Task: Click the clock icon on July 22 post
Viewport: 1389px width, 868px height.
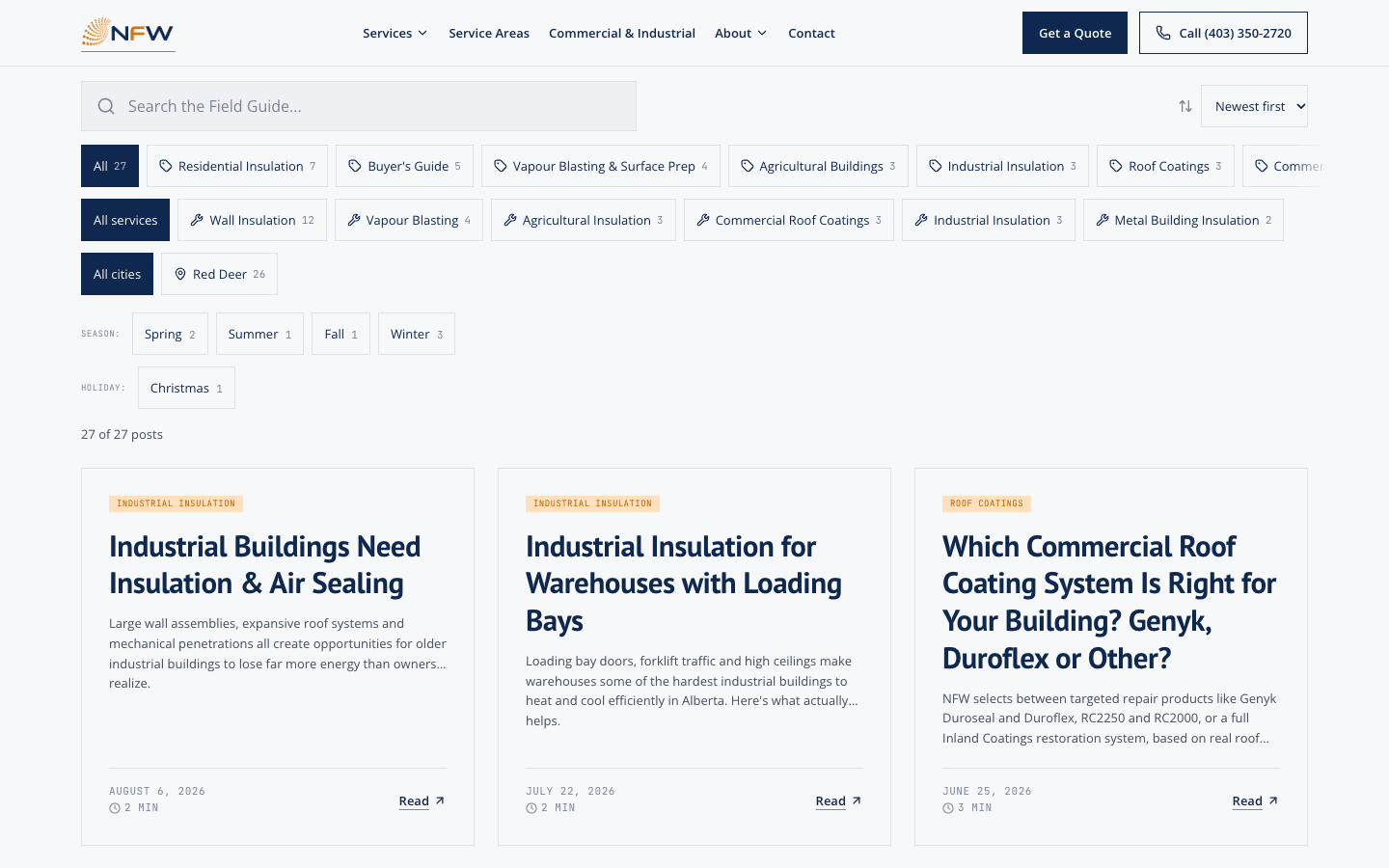Action: (x=531, y=808)
